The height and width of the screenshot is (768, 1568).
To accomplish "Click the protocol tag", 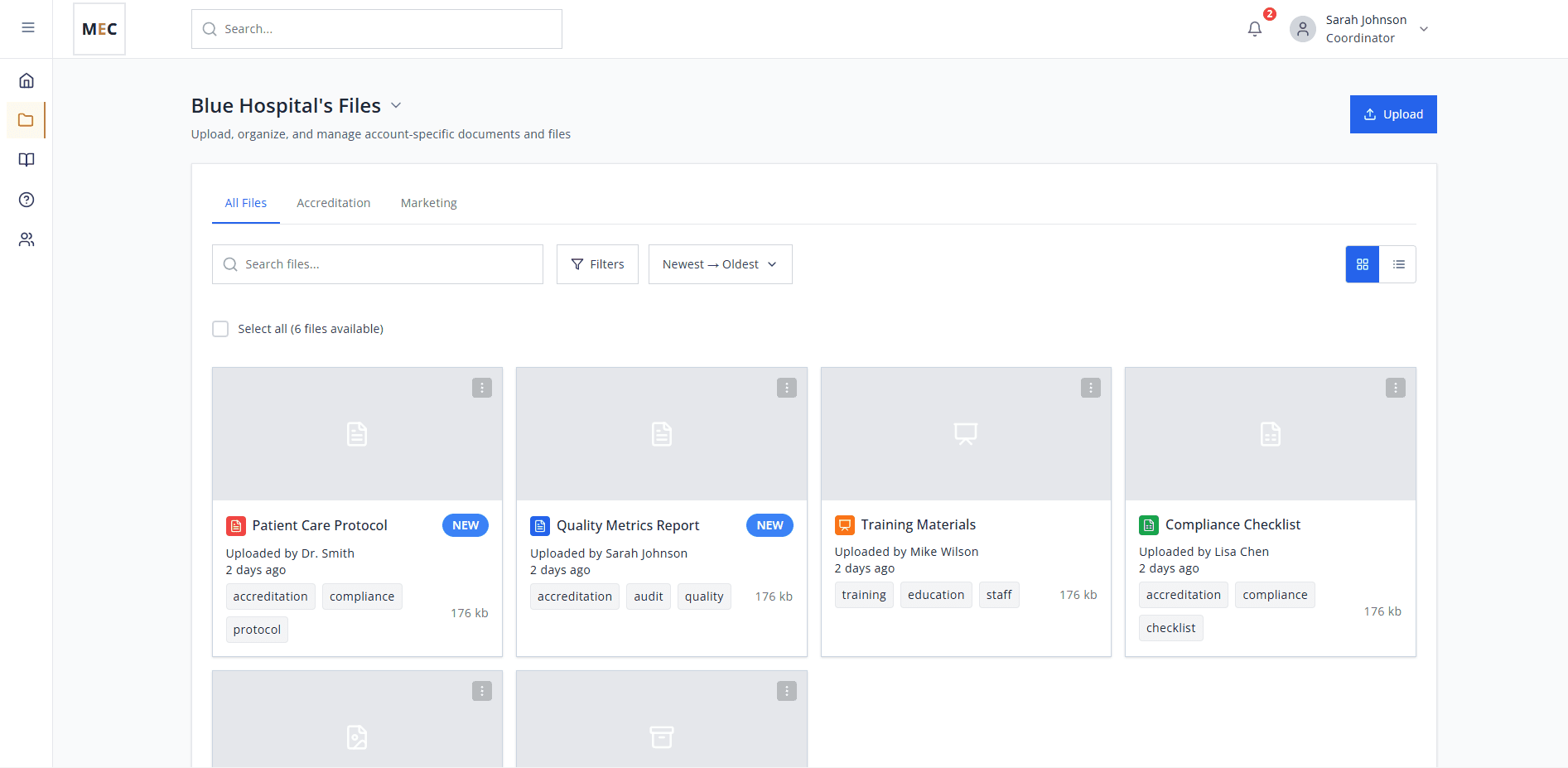I will pos(257,630).
